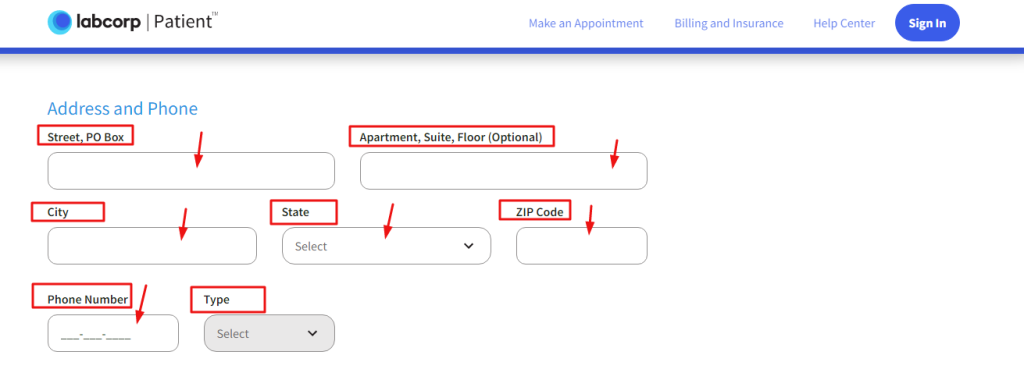Focus the ZIP Code input box
The height and width of the screenshot is (387, 1024).
582,246
